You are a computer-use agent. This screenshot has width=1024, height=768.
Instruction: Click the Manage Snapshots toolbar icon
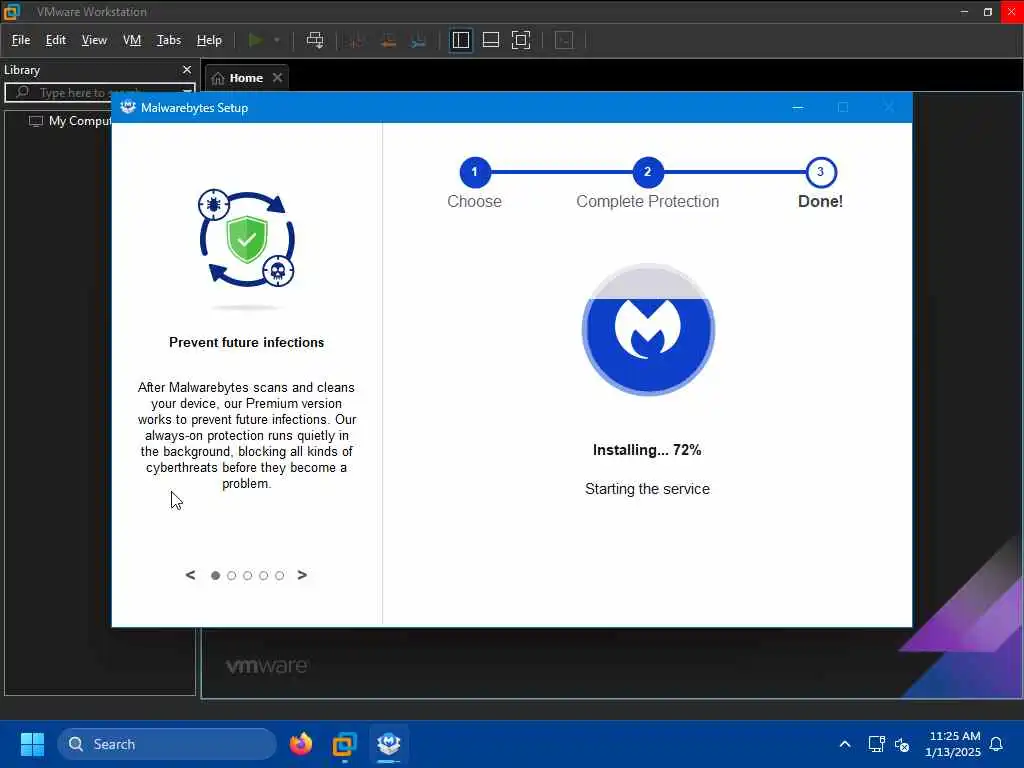point(419,40)
